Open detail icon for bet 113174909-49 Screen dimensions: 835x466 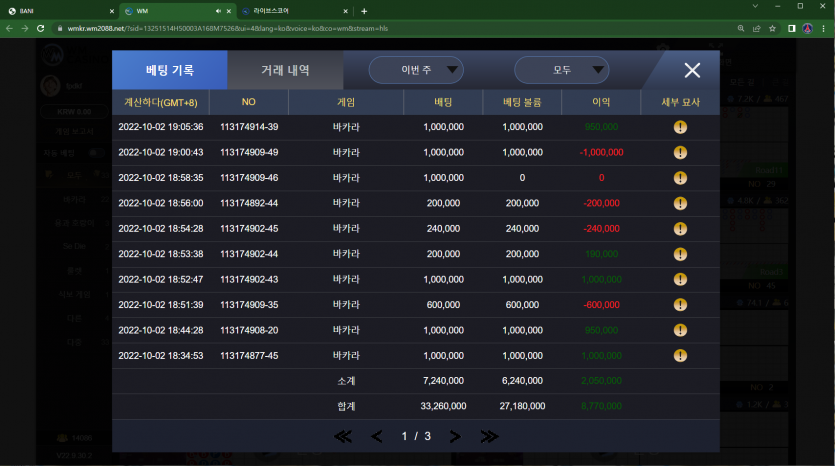[680, 152]
